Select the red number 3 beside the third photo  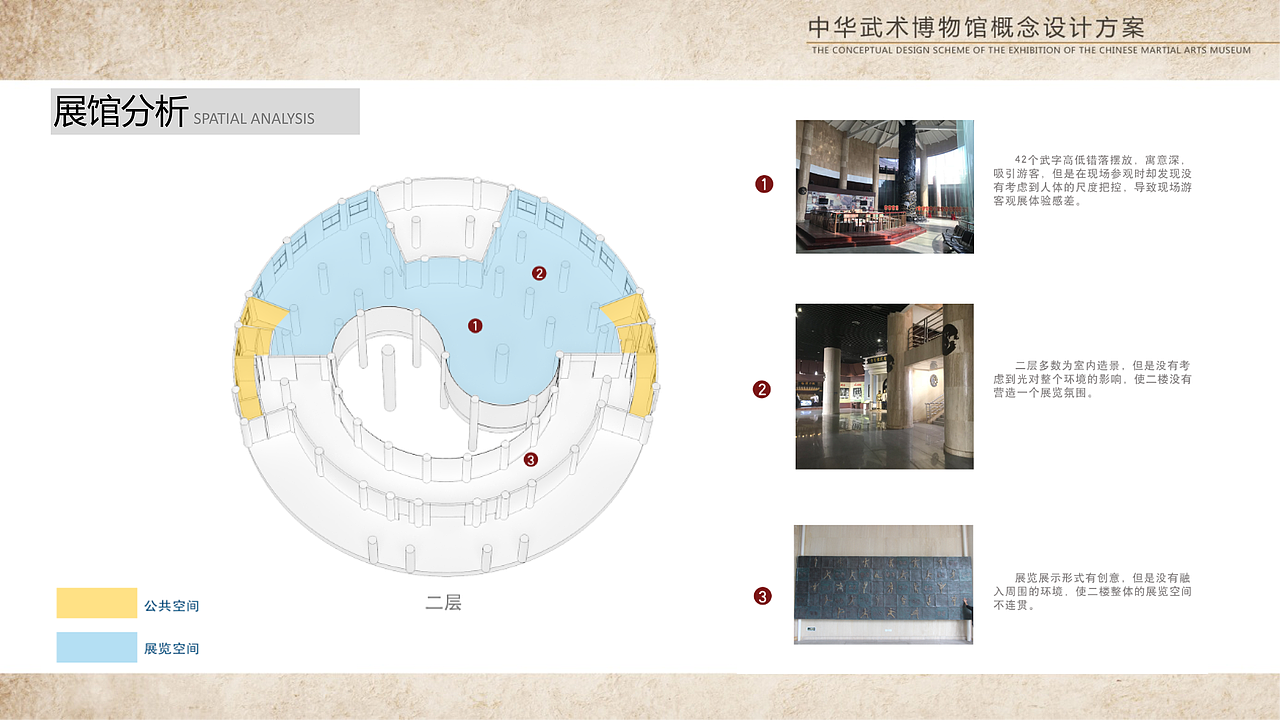pyautogui.click(x=762, y=597)
